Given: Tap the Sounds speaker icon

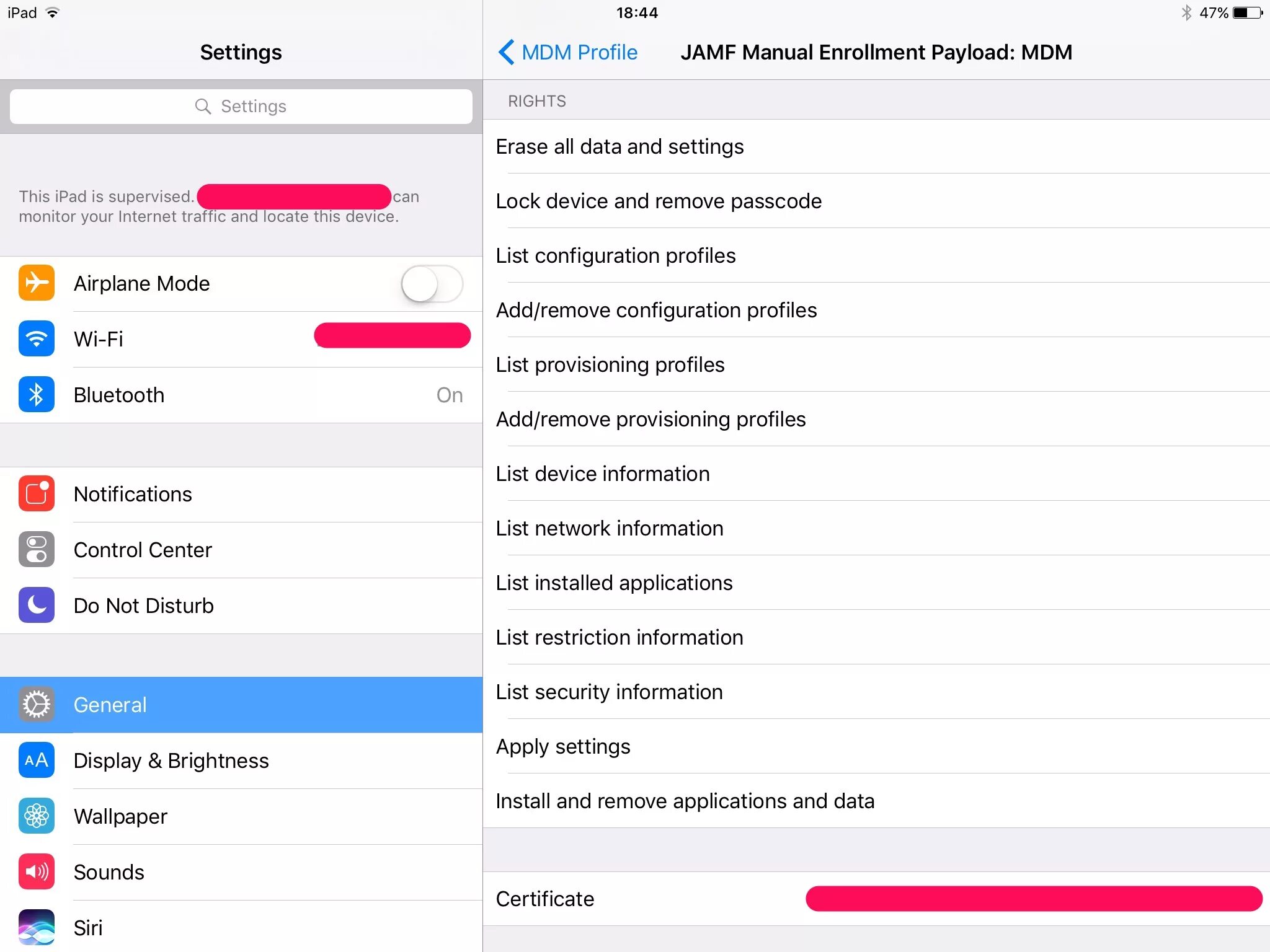Looking at the screenshot, I should tap(37, 872).
